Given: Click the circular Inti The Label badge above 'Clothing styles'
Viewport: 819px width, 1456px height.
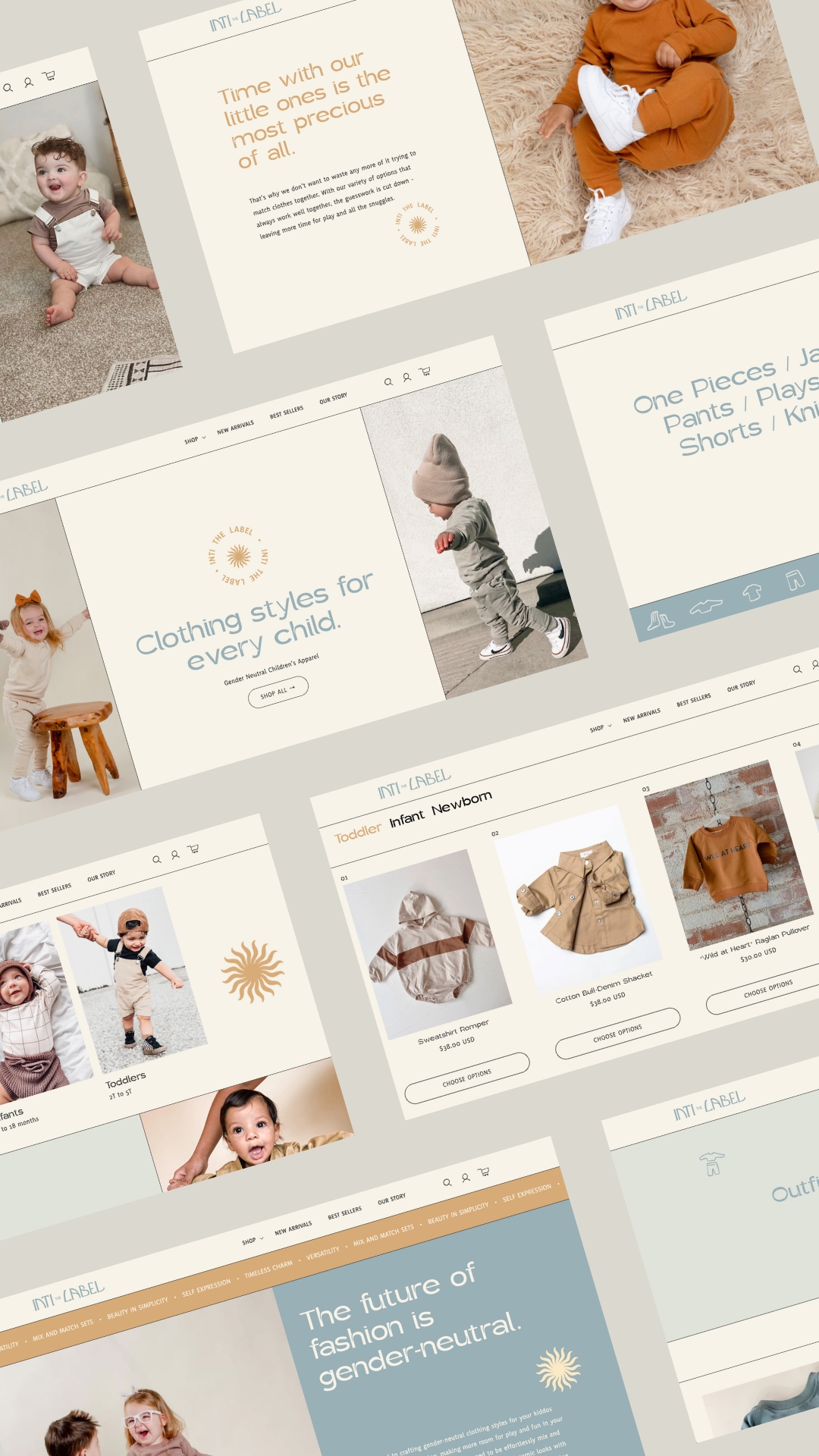Looking at the screenshot, I should coord(238,556).
